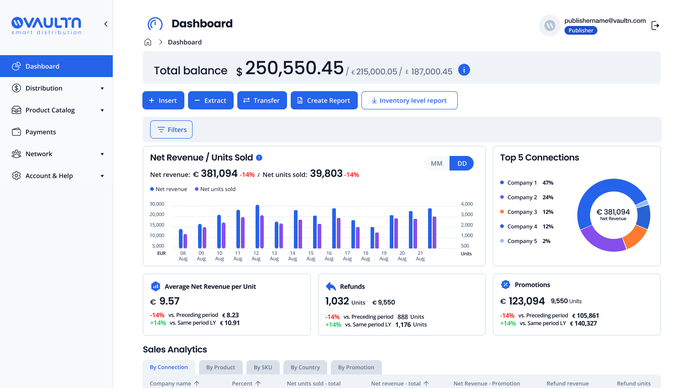Open Network menu in sidebar
690x388 pixels.
tap(56, 154)
